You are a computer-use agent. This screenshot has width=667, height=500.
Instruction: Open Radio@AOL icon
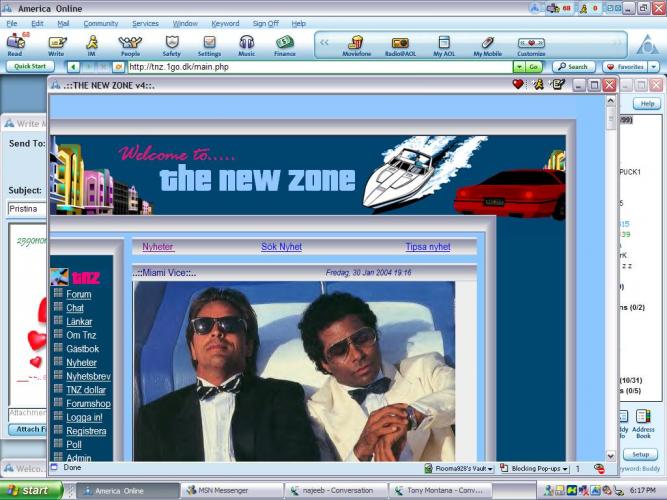coord(400,43)
